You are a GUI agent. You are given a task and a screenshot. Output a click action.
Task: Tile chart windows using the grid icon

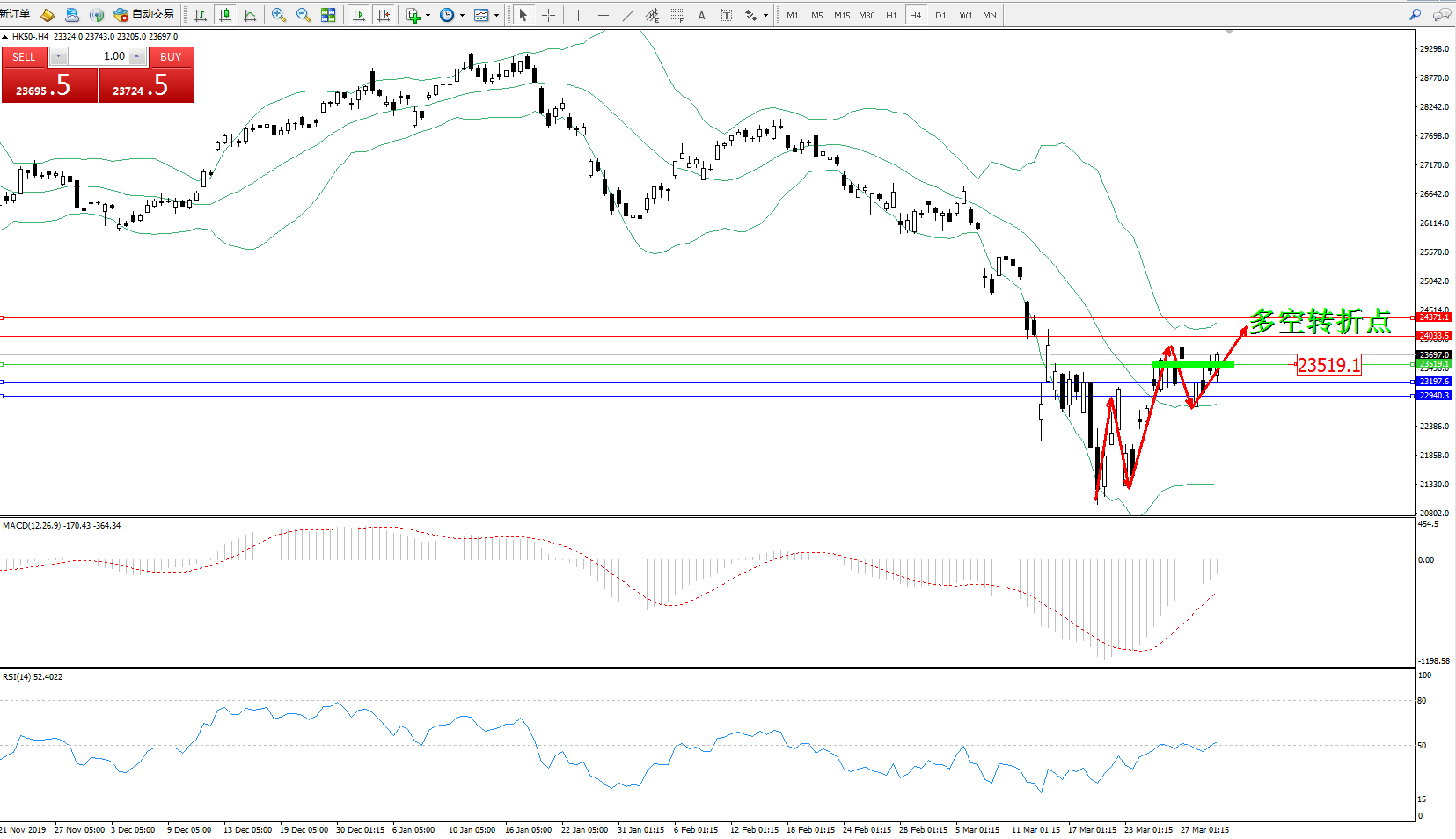(x=328, y=15)
